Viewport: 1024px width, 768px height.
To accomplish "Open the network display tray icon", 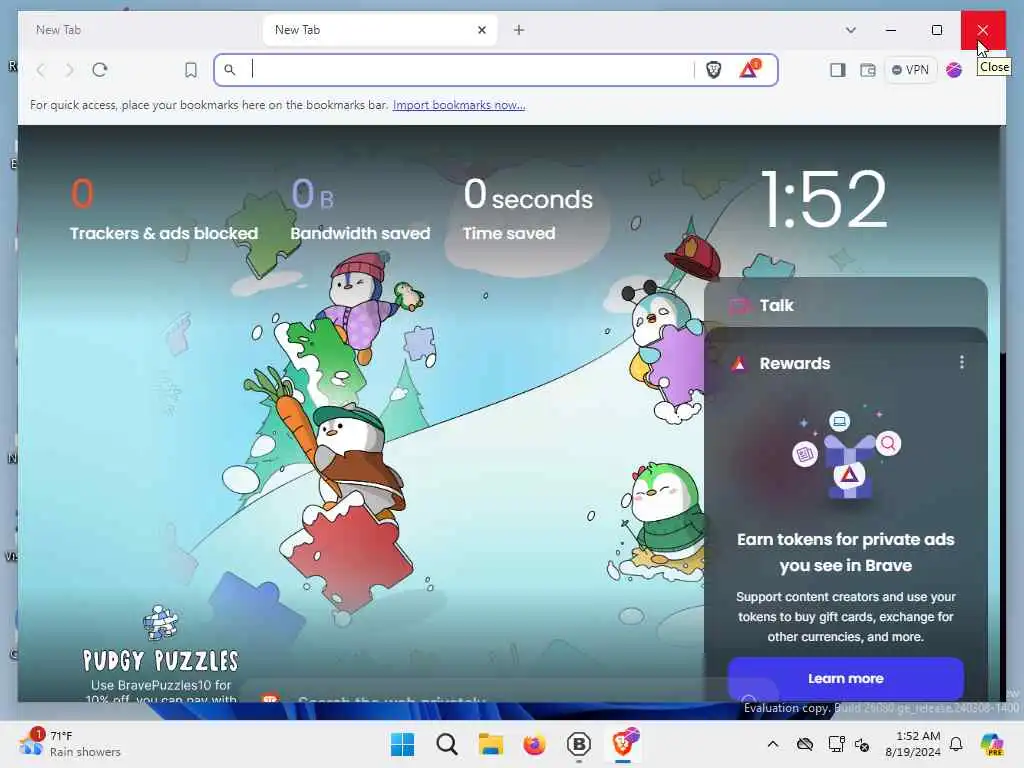I will pos(835,744).
